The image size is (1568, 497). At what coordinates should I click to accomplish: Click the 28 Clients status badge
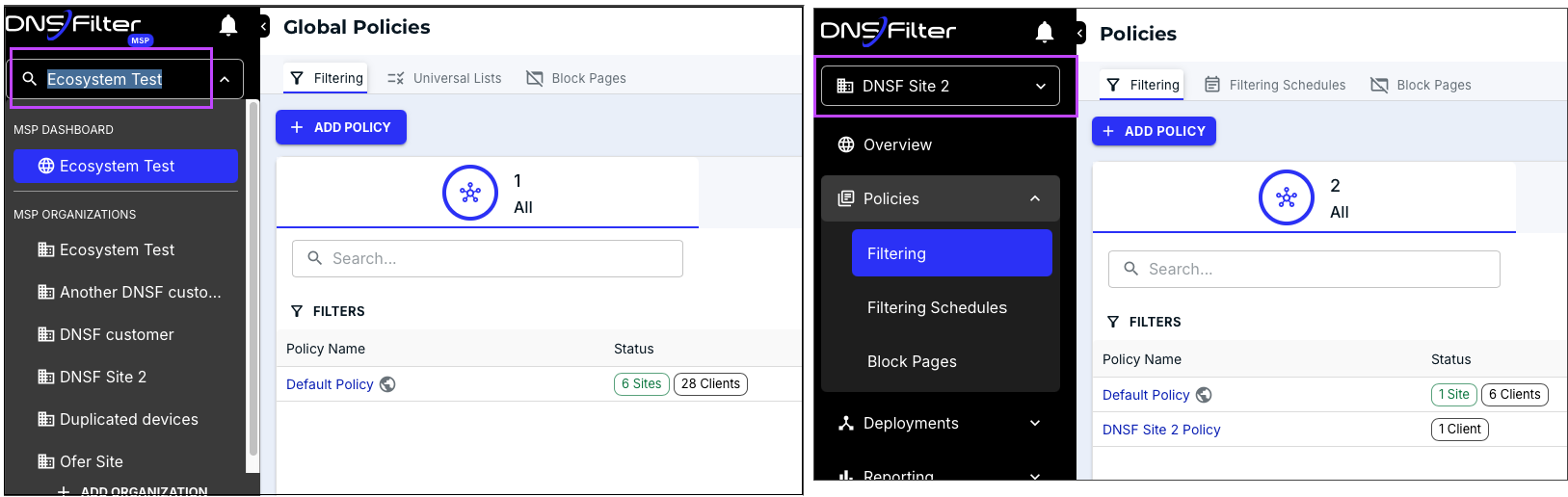pyautogui.click(x=710, y=383)
